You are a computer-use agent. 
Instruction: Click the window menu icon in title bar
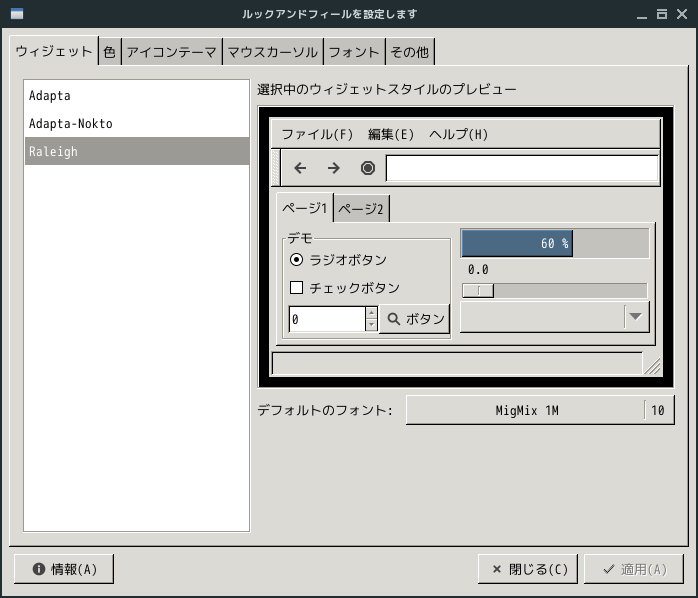(17, 14)
